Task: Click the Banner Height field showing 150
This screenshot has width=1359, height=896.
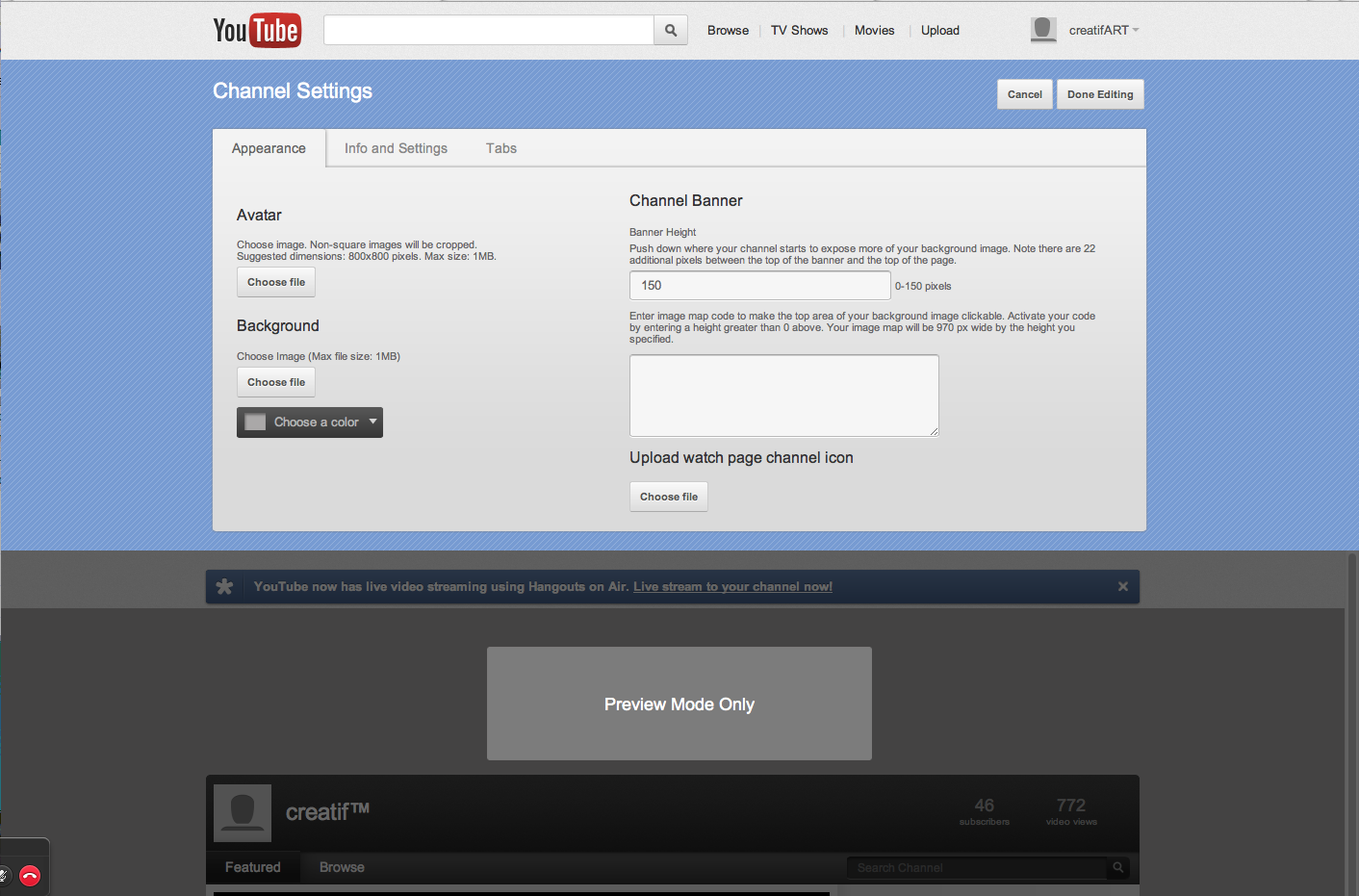Action: [x=760, y=285]
